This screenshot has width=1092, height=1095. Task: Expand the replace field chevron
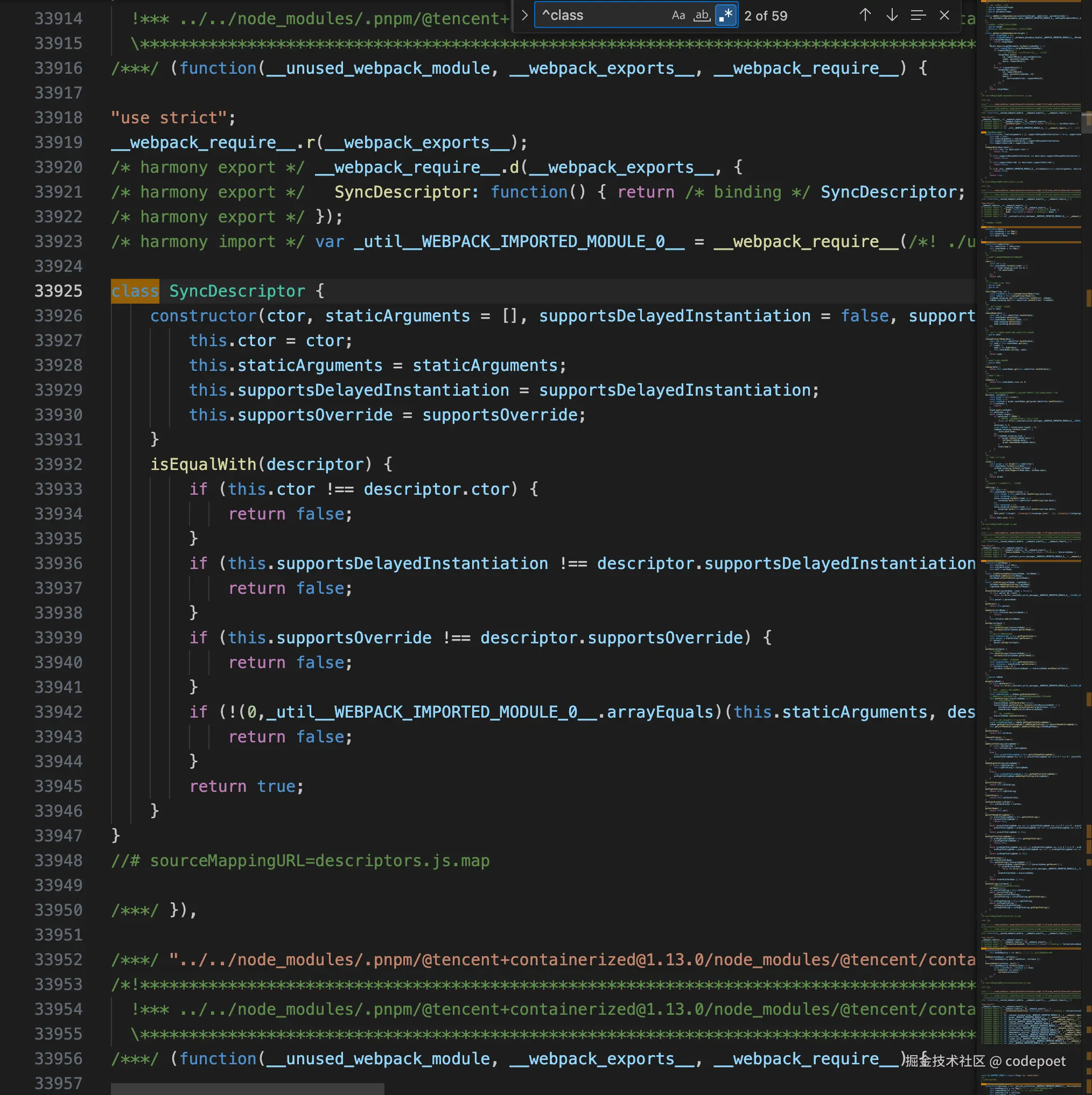[x=524, y=15]
